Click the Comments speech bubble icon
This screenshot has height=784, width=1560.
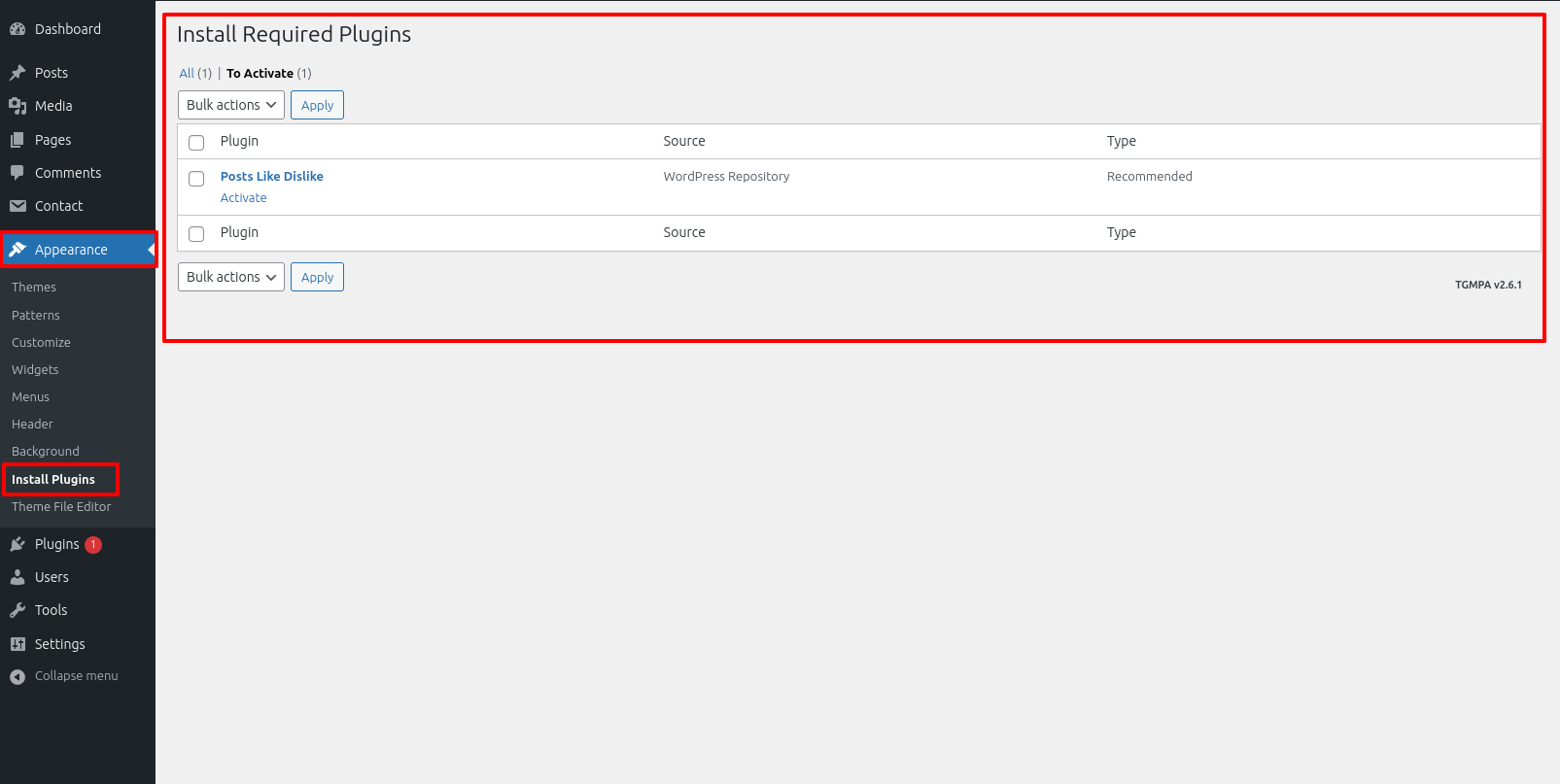pyautogui.click(x=17, y=173)
